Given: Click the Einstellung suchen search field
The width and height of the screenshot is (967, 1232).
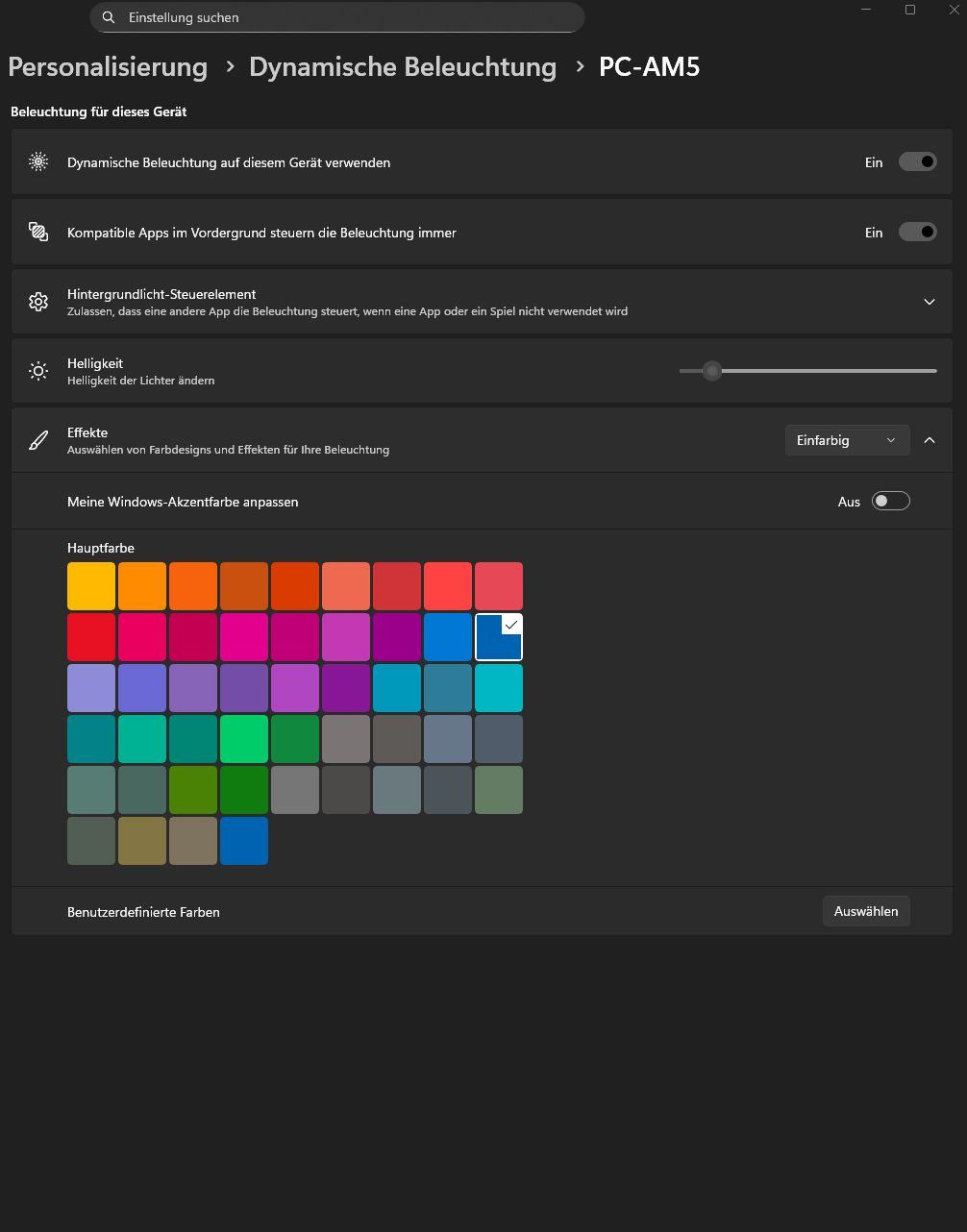Looking at the screenshot, I should [346, 17].
